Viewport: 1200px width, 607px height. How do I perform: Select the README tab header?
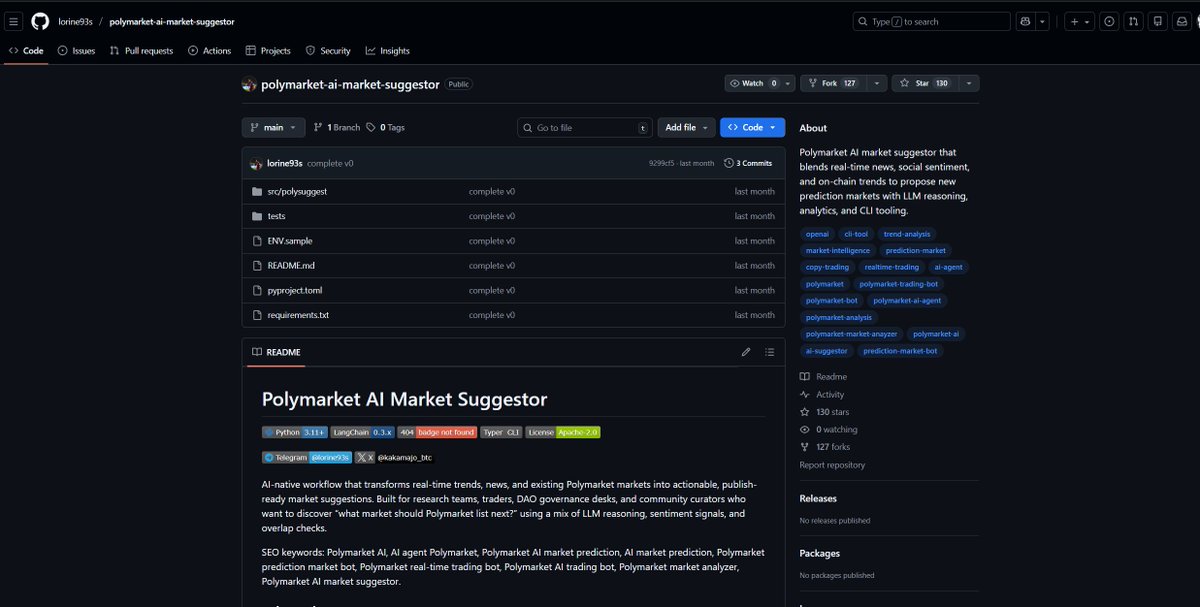pos(276,352)
